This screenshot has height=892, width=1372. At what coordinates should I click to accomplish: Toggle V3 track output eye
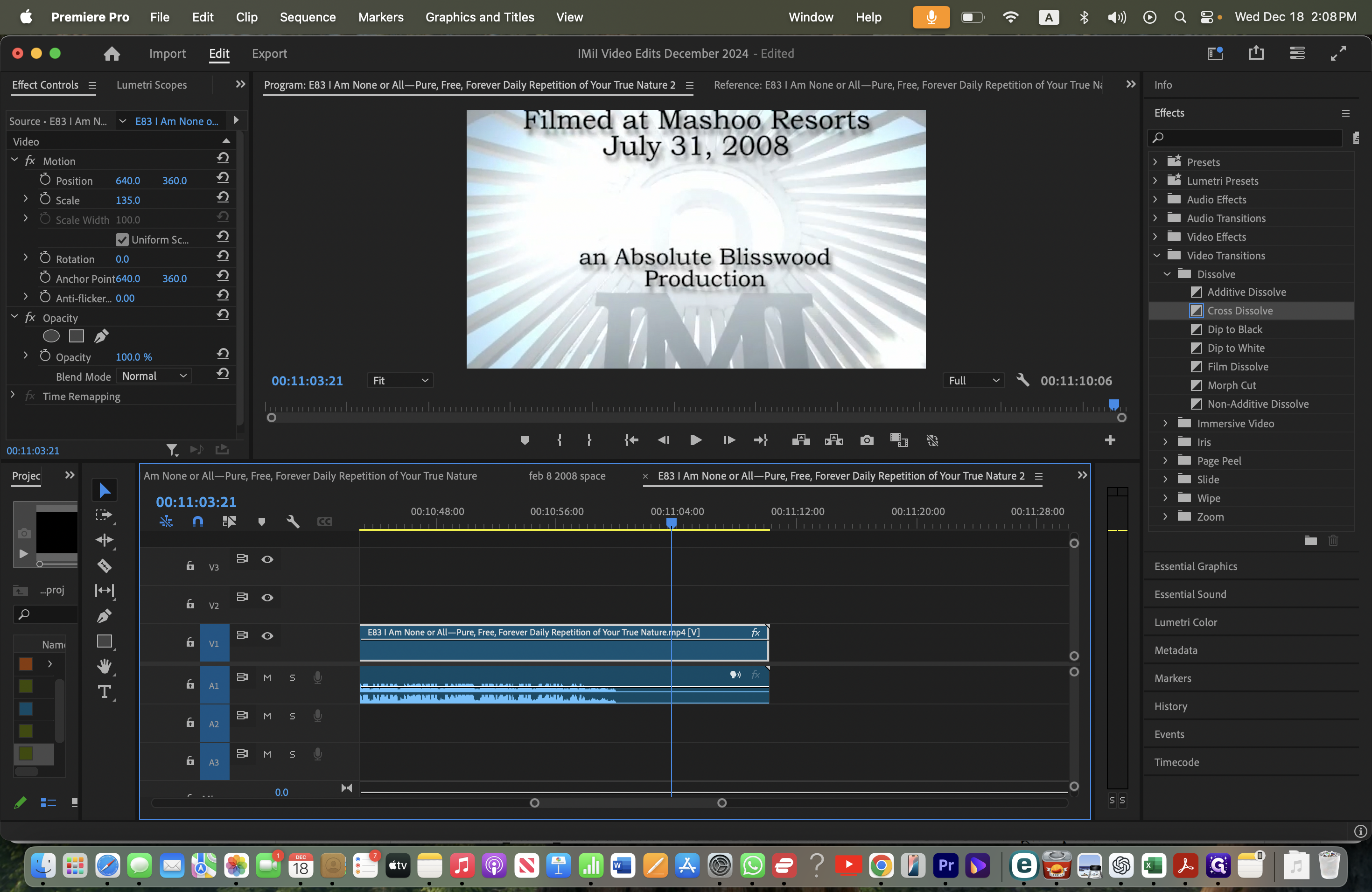click(267, 559)
